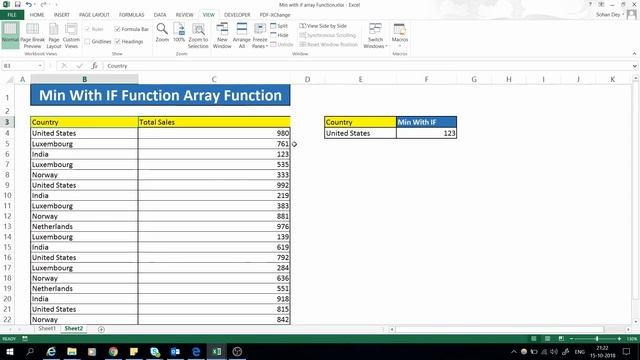Open the DATA tab
The image size is (640, 360).
coord(160,15)
